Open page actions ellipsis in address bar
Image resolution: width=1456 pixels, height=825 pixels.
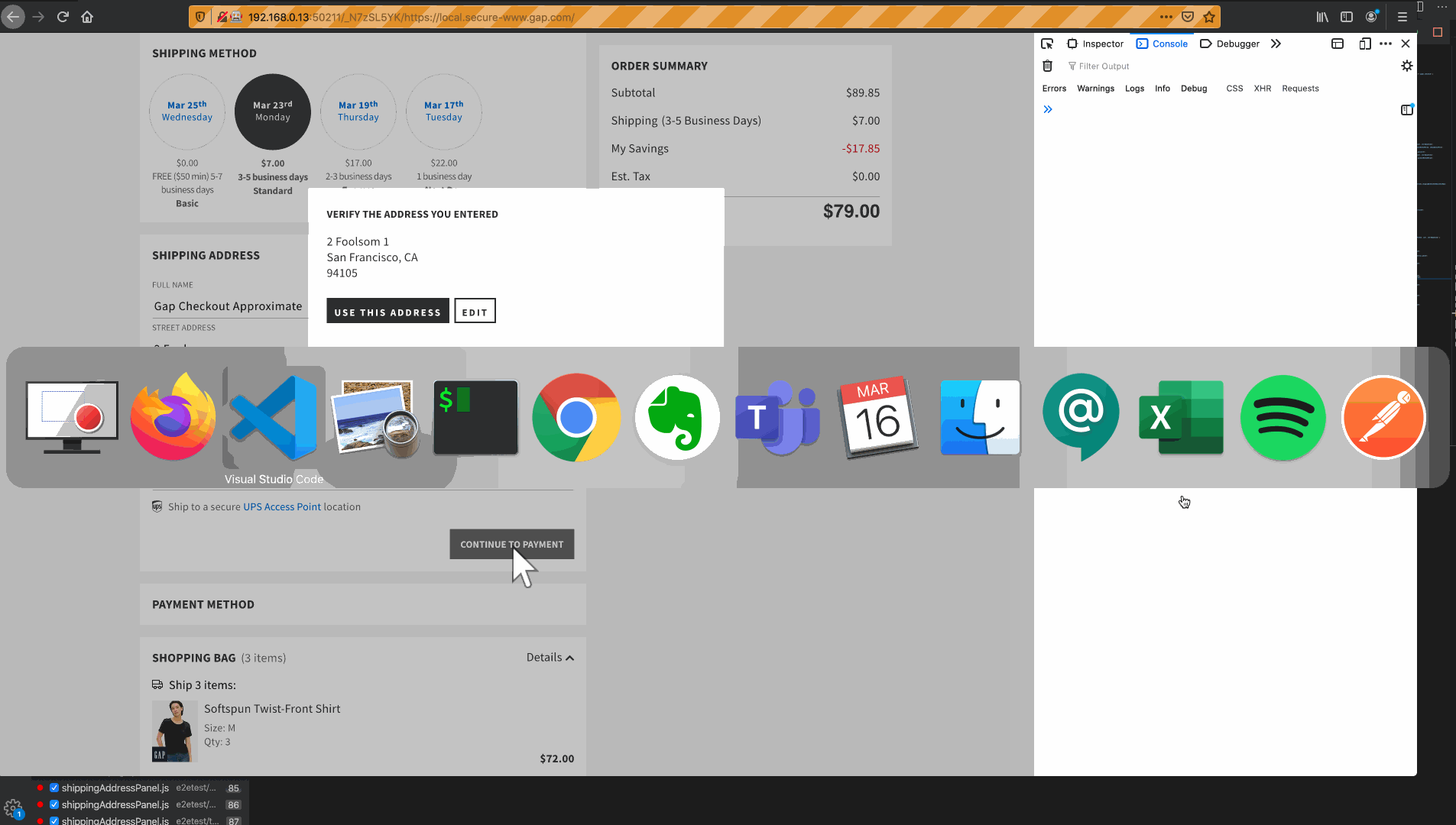(1166, 17)
